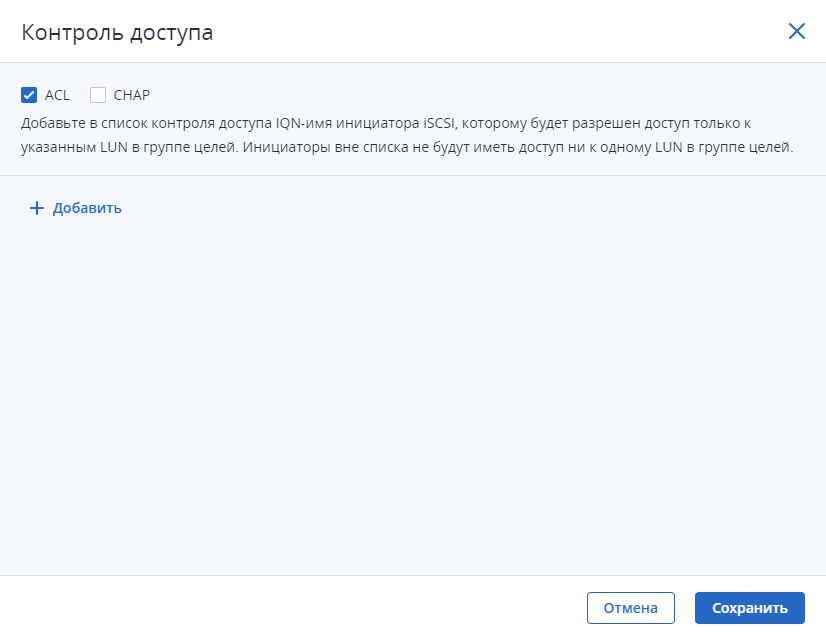826x636 pixels.
Task: Save changes with the Сохранить button
Action: point(750,608)
